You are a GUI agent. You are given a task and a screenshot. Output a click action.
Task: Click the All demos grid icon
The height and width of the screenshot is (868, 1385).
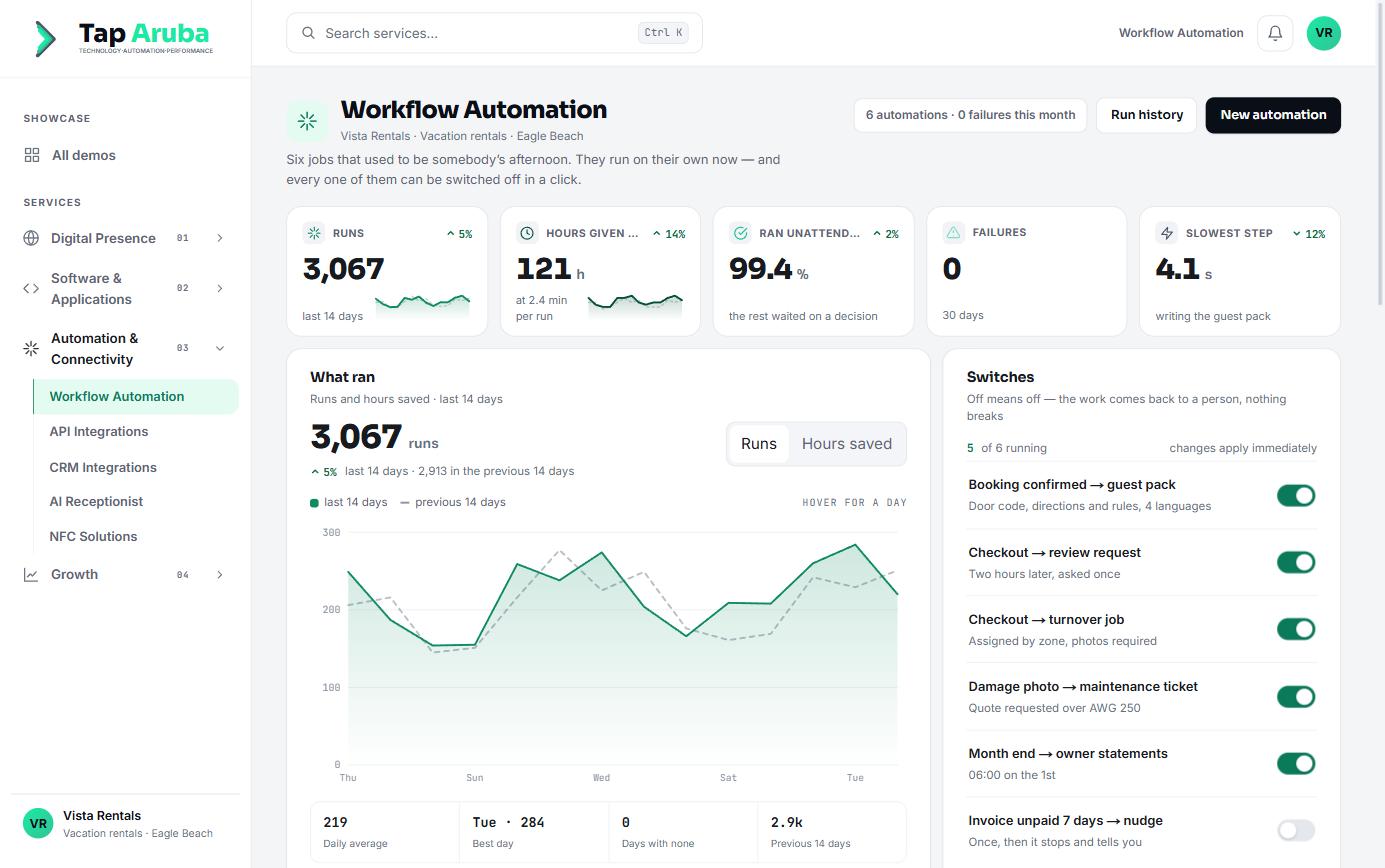tap(32, 155)
